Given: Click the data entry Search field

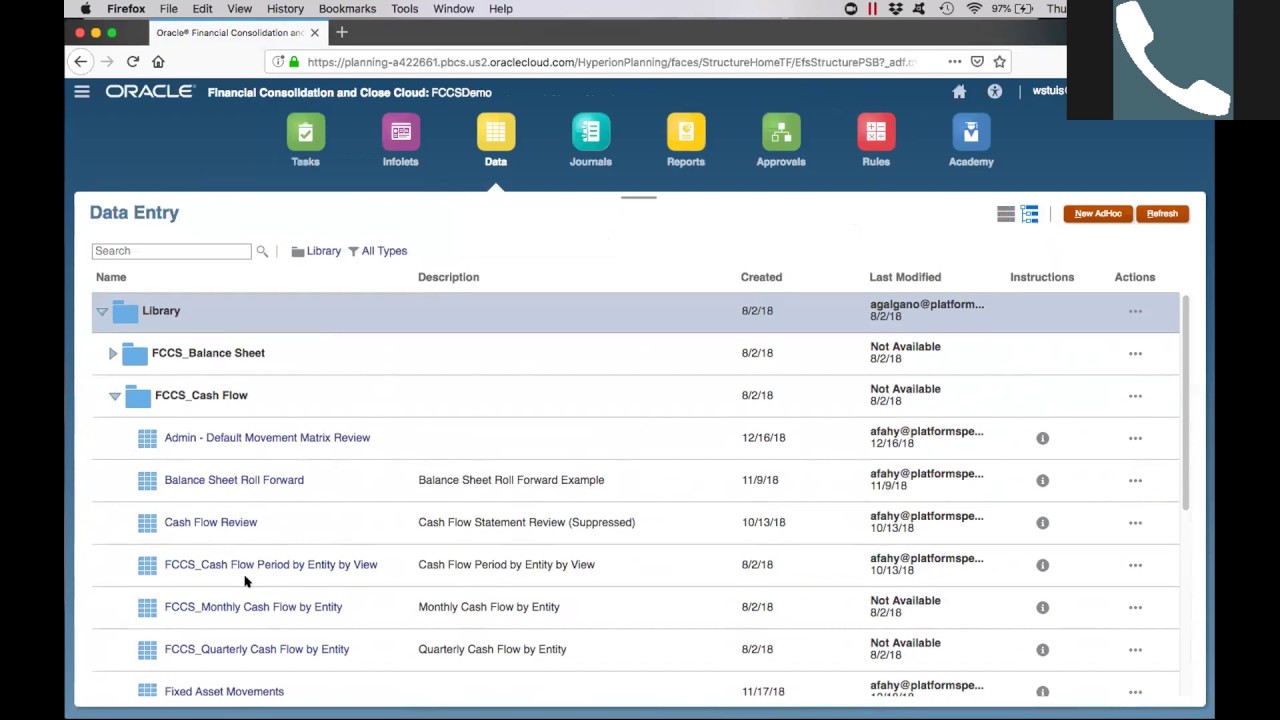Looking at the screenshot, I should tap(171, 251).
